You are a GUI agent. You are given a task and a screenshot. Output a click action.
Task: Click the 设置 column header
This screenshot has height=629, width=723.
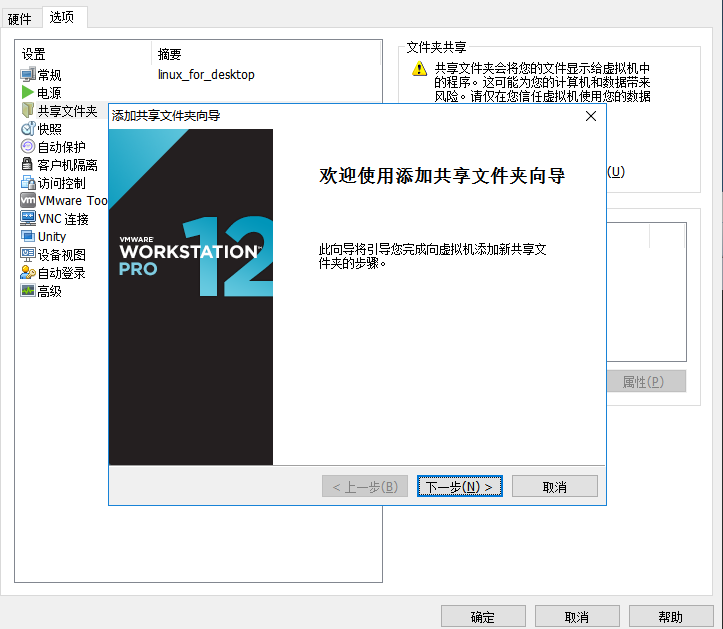pyautogui.click(x=84, y=54)
